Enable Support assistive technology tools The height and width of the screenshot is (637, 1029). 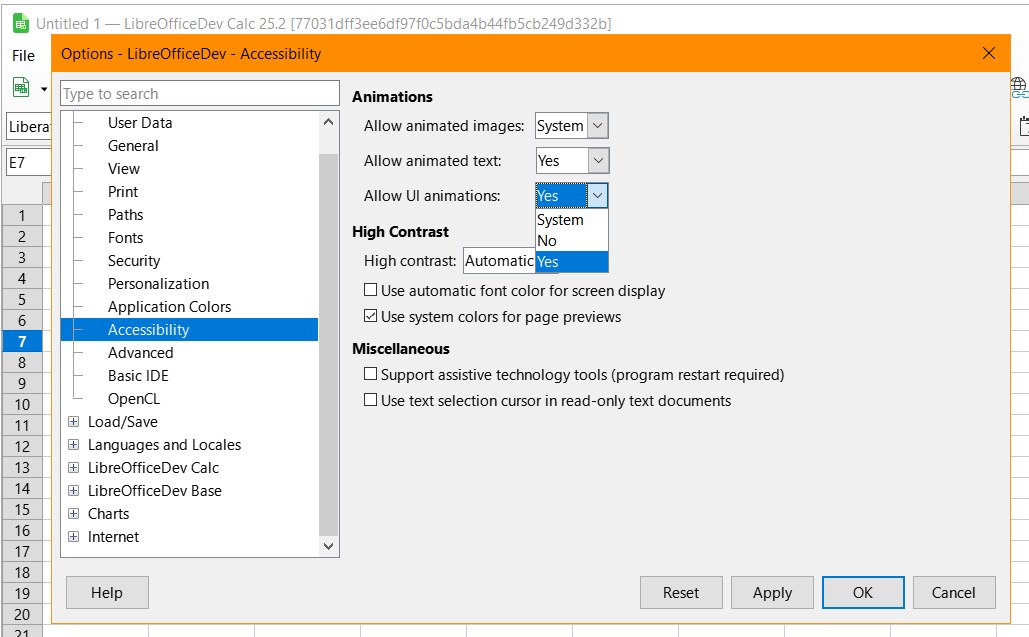[x=371, y=374]
